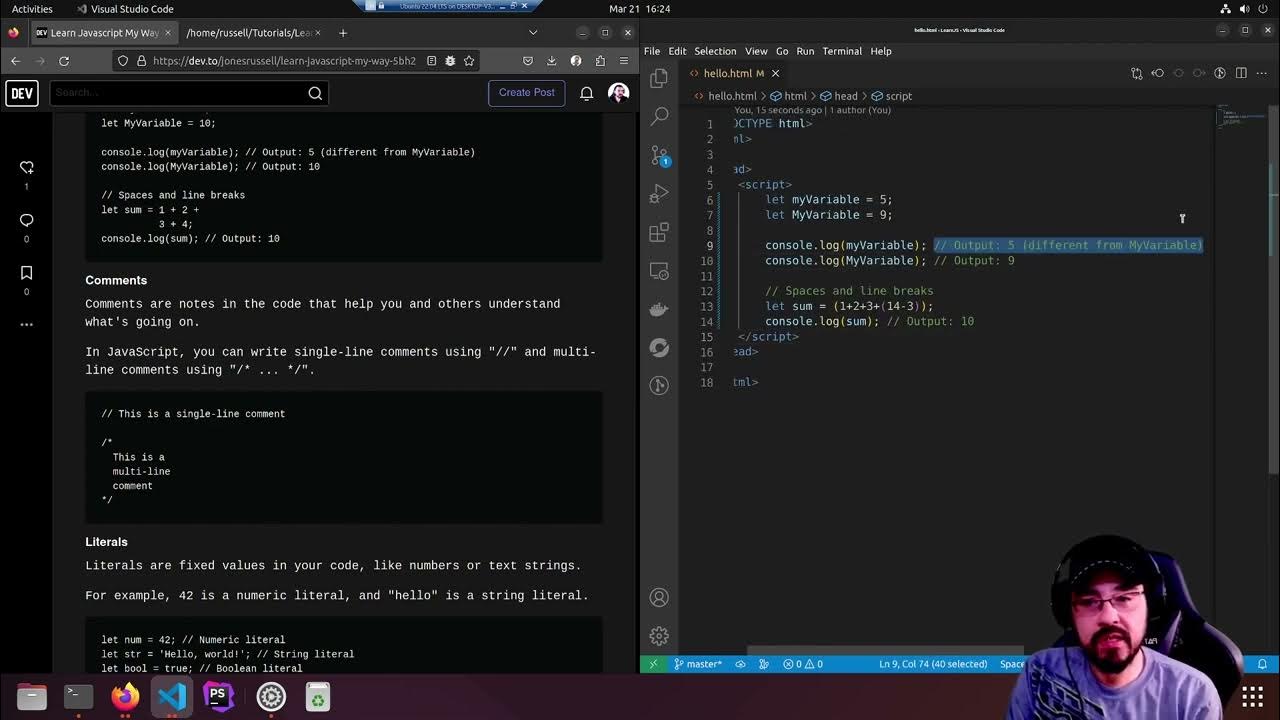
Task: Click the DEV logo home link
Action: [x=22, y=93]
